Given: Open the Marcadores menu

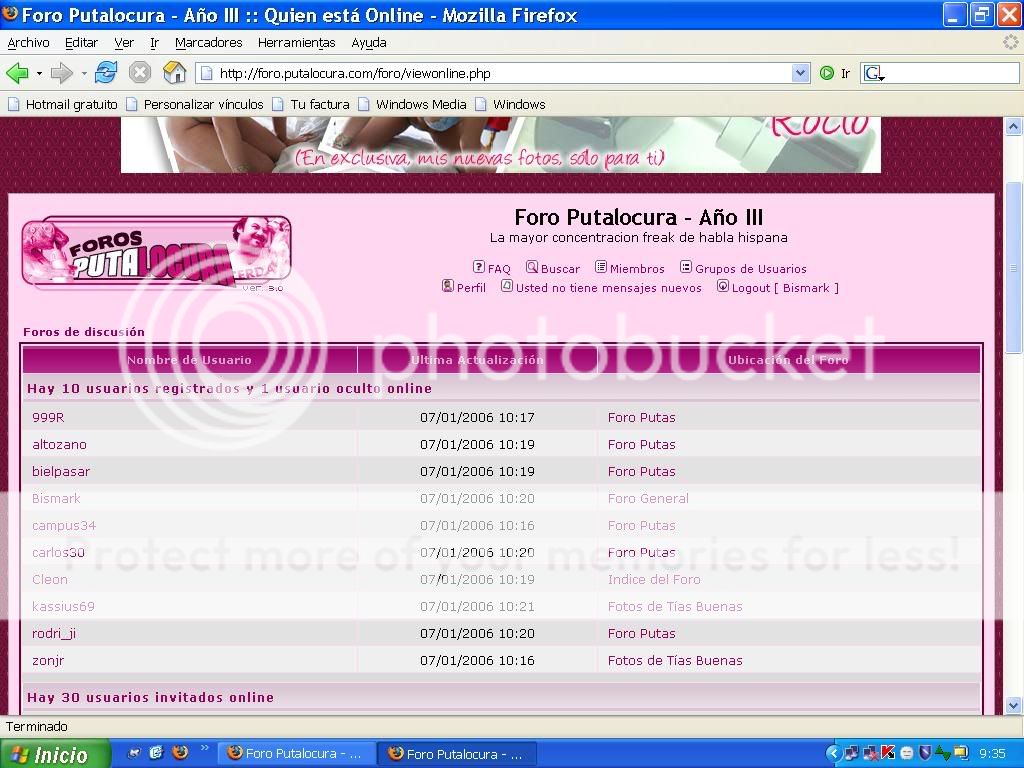Looking at the screenshot, I should click(208, 43).
